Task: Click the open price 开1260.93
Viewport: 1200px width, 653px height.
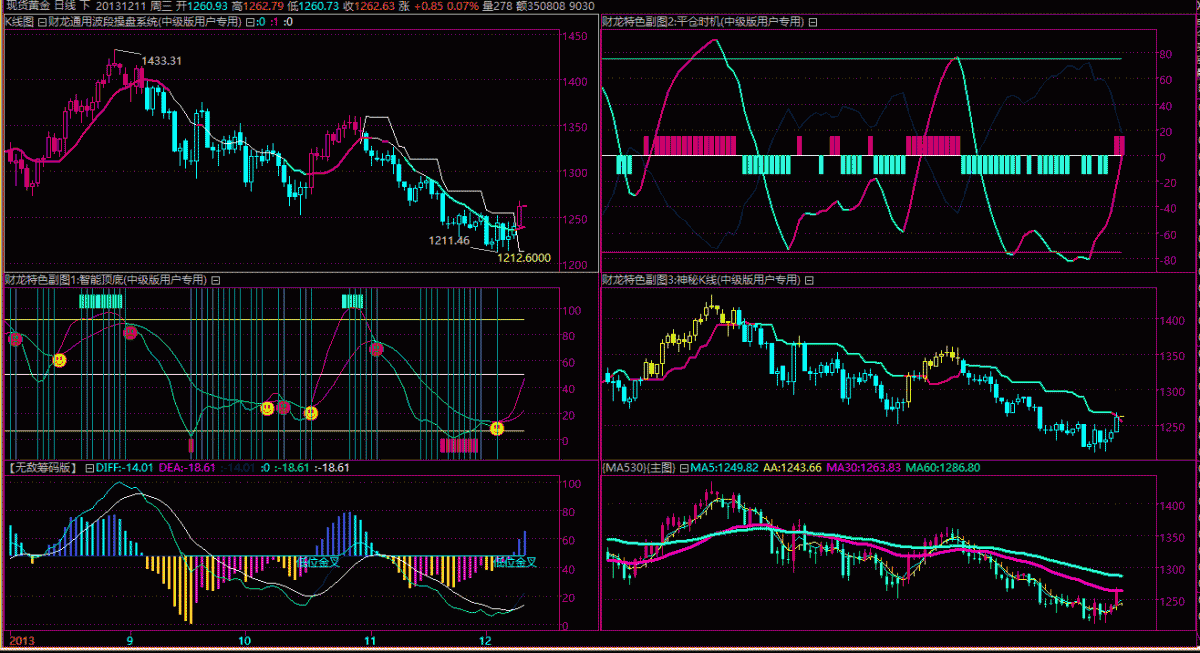Action: (x=203, y=7)
